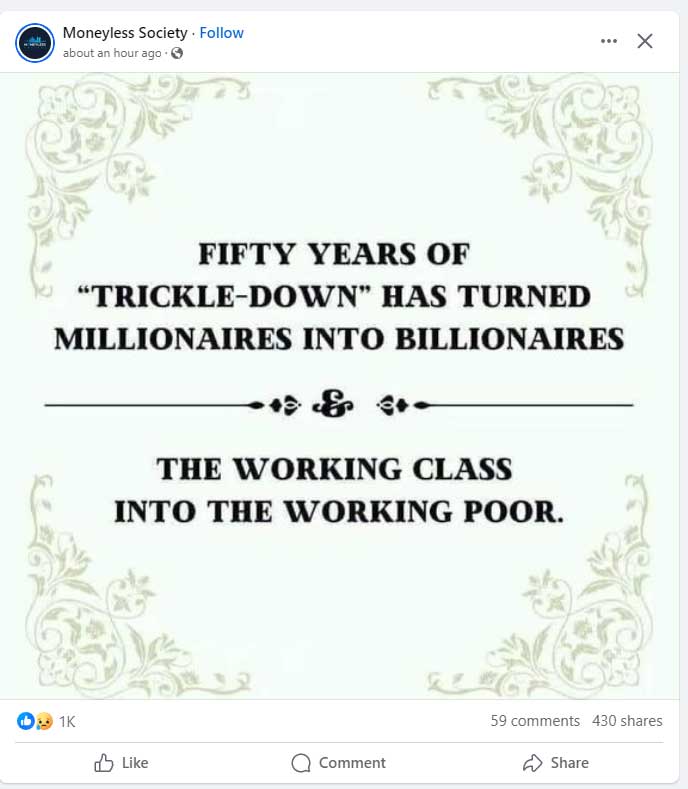Click the thumbs-up icon on Like button
The height and width of the screenshot is (789, 688).
point(104,763)
